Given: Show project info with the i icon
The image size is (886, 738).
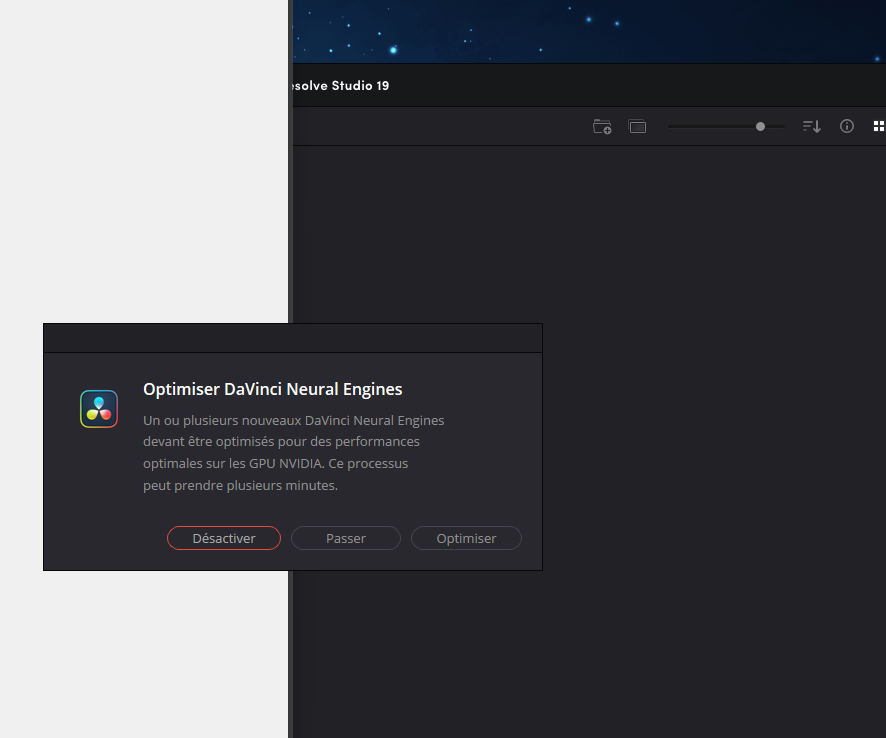Looking at the screenshot, I should (x=846, y=126).
